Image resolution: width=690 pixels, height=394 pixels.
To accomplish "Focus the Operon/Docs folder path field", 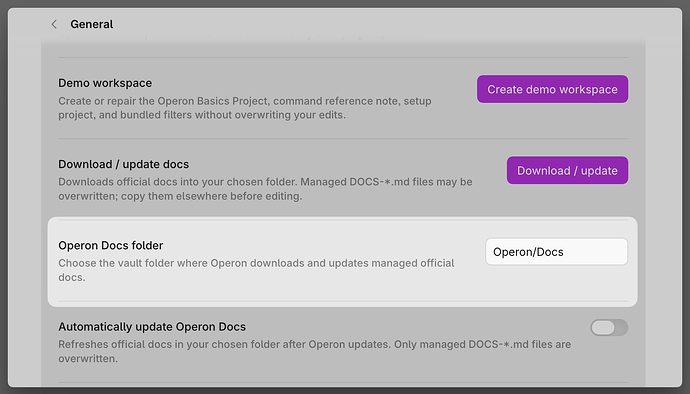I will tap(556, 252).
